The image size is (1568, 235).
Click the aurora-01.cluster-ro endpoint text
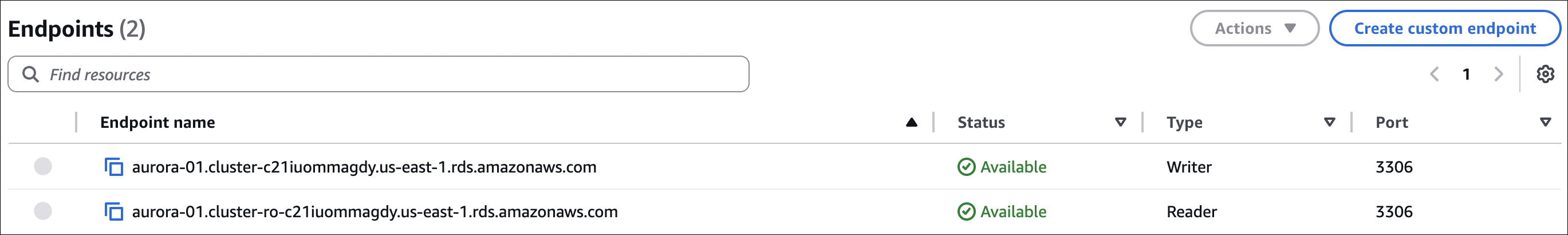pos(375,212)
